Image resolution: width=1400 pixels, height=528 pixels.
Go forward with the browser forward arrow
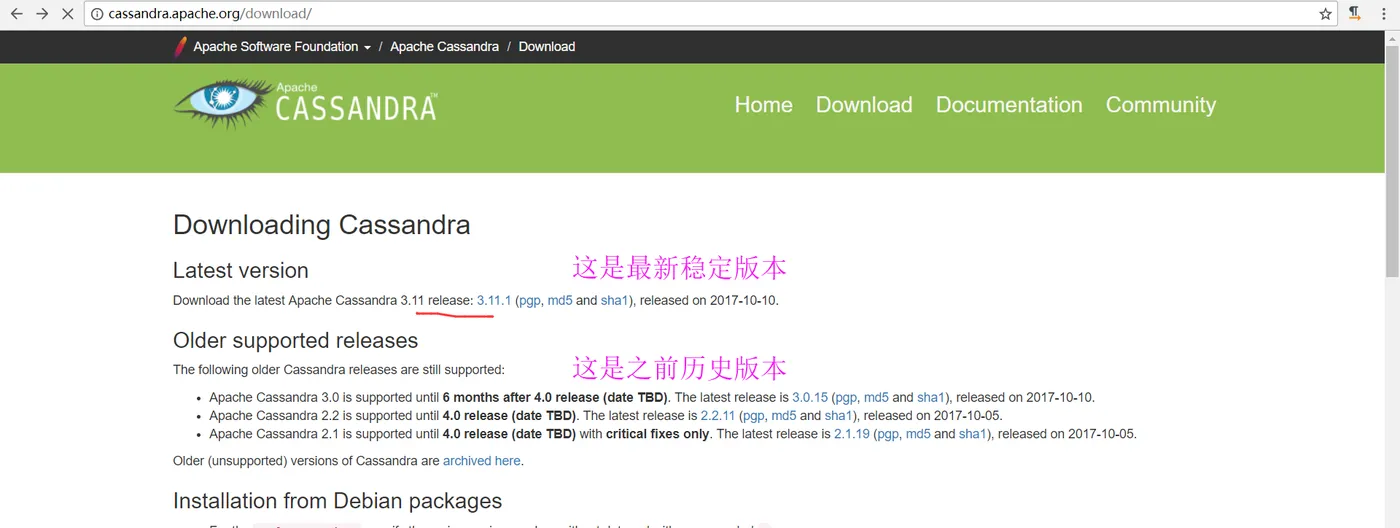pyautogui.click(x=42, y=14)
